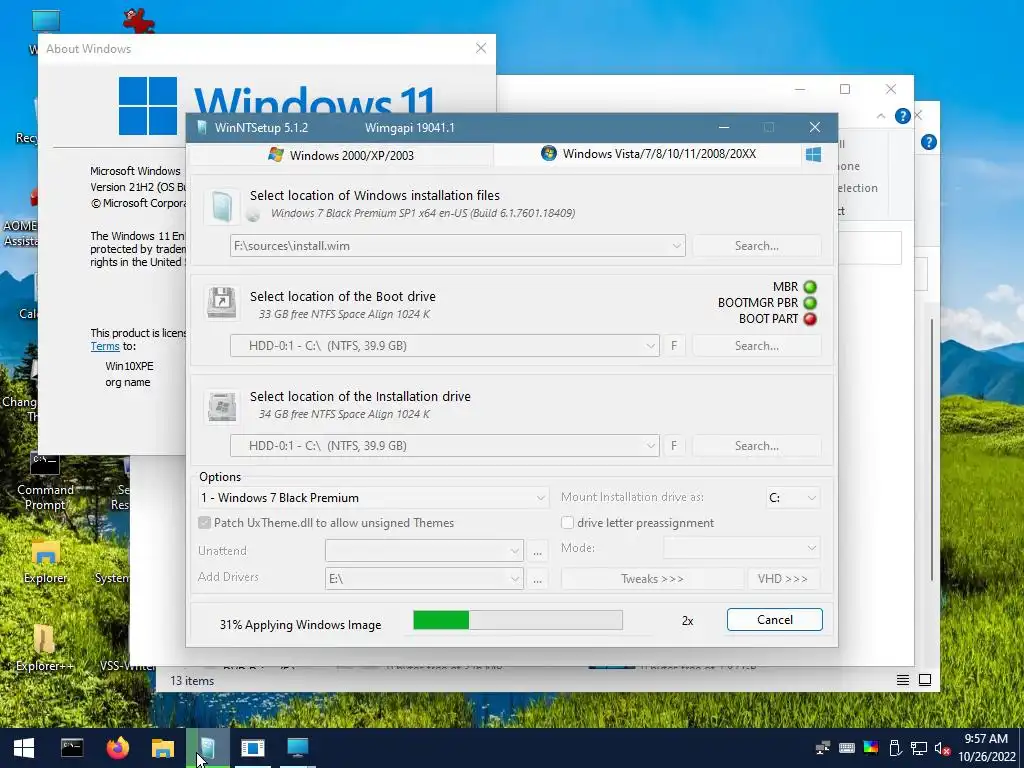The image size is (1024, 768).
Task: Browse for drivers folder ellipsis button
Action: click(537, 579)
